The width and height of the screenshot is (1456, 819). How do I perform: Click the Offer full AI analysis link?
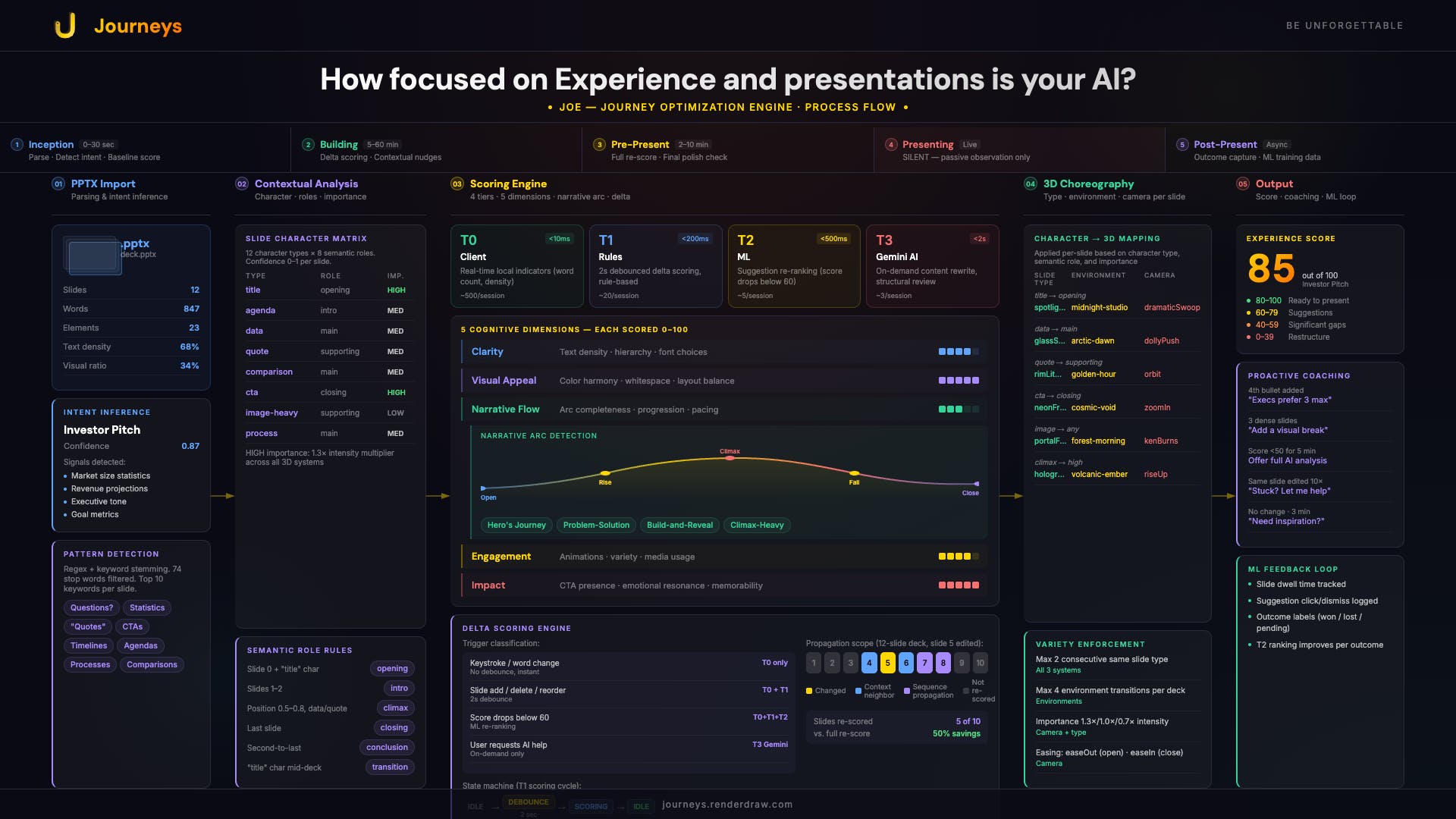click(x=1287, y=461)
